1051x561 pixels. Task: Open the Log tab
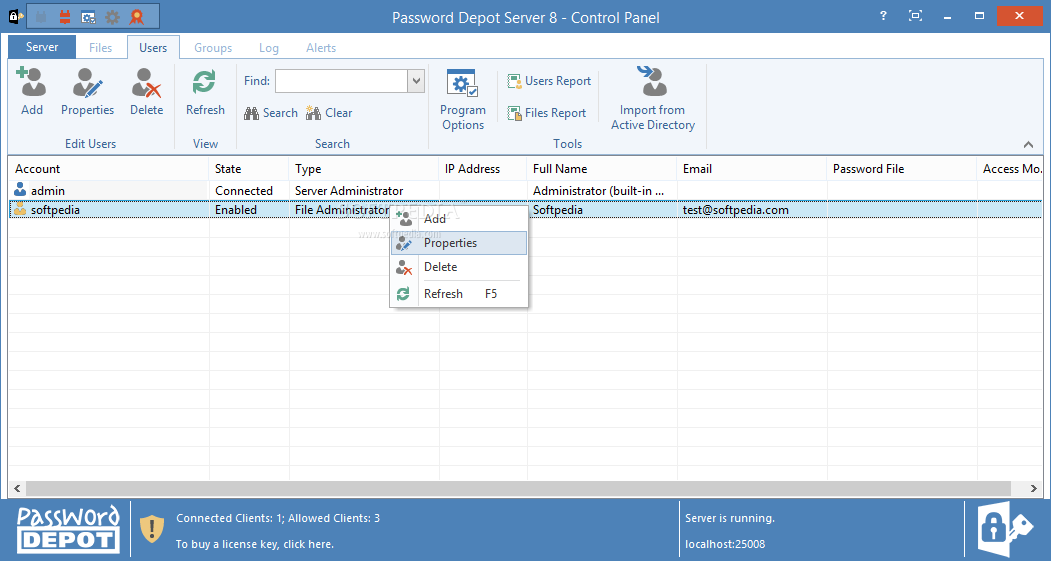[269, 48]
